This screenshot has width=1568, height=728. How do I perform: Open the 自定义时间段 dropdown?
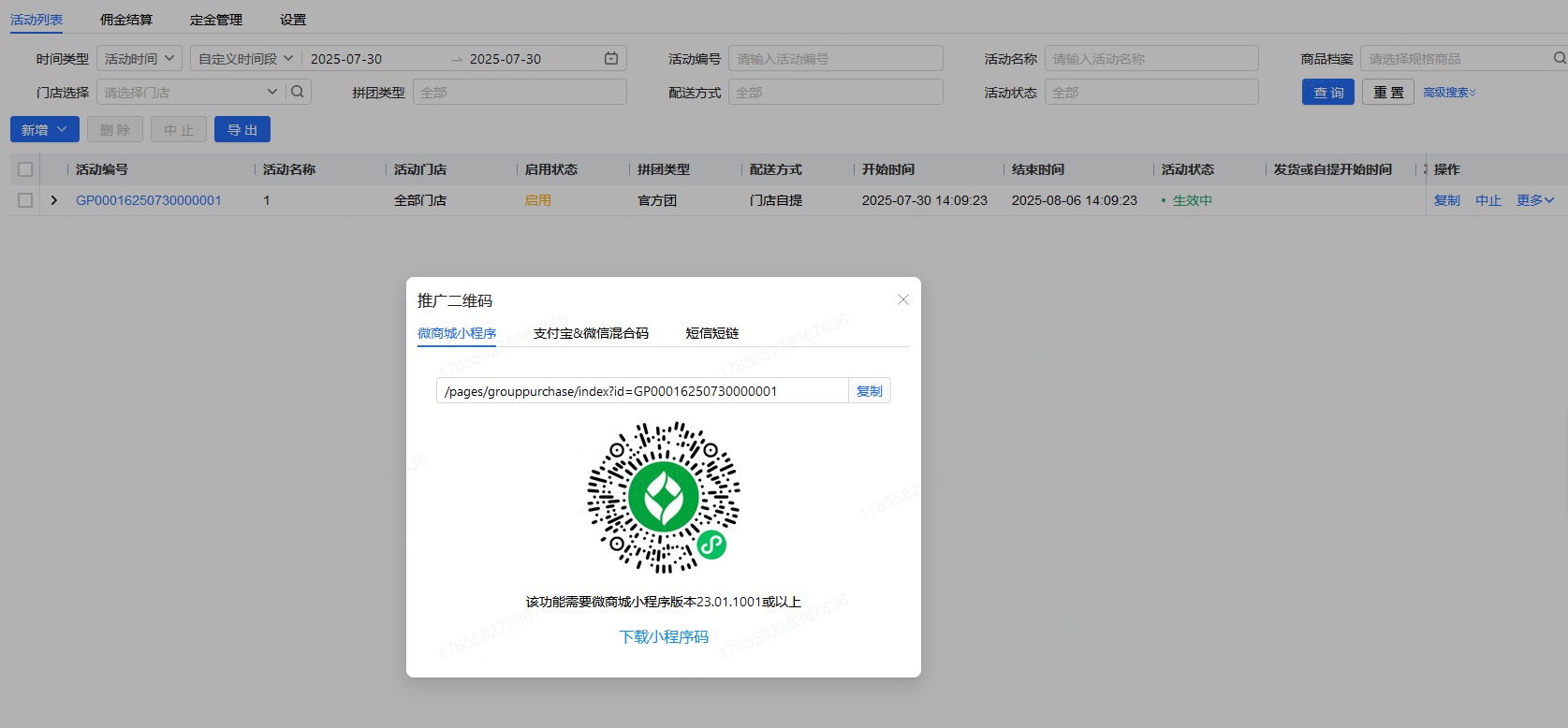pyautogui.click(x=245, y=58)
